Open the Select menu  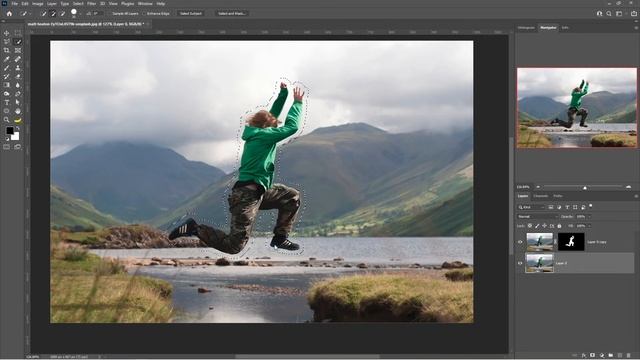pyautogui.click(x=78, y=4)
